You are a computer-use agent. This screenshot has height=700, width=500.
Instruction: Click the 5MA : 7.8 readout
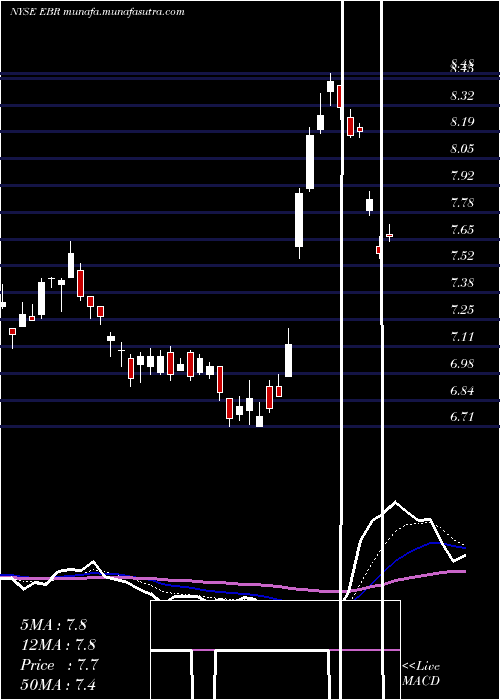point(54,625)
